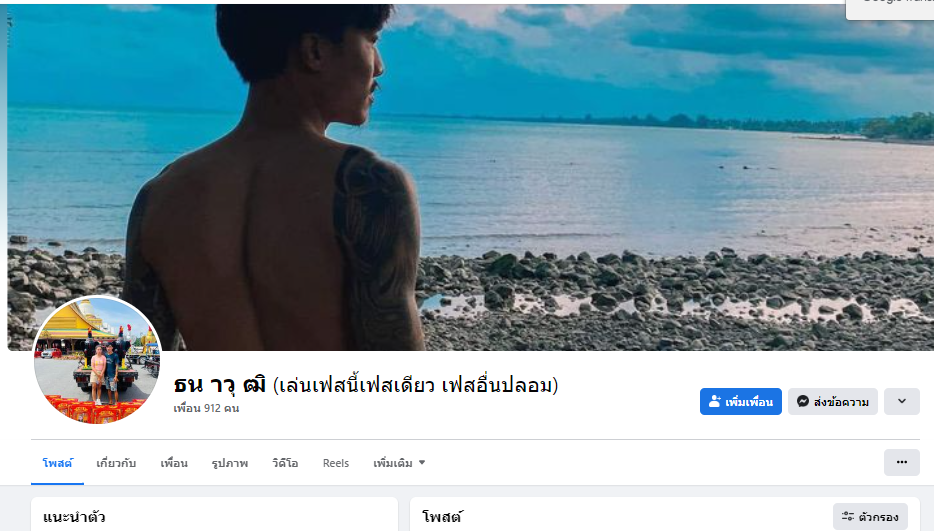Open the โพสต์ tab
The width and height of the screenshot is (934, 531).
click(57, 463)
